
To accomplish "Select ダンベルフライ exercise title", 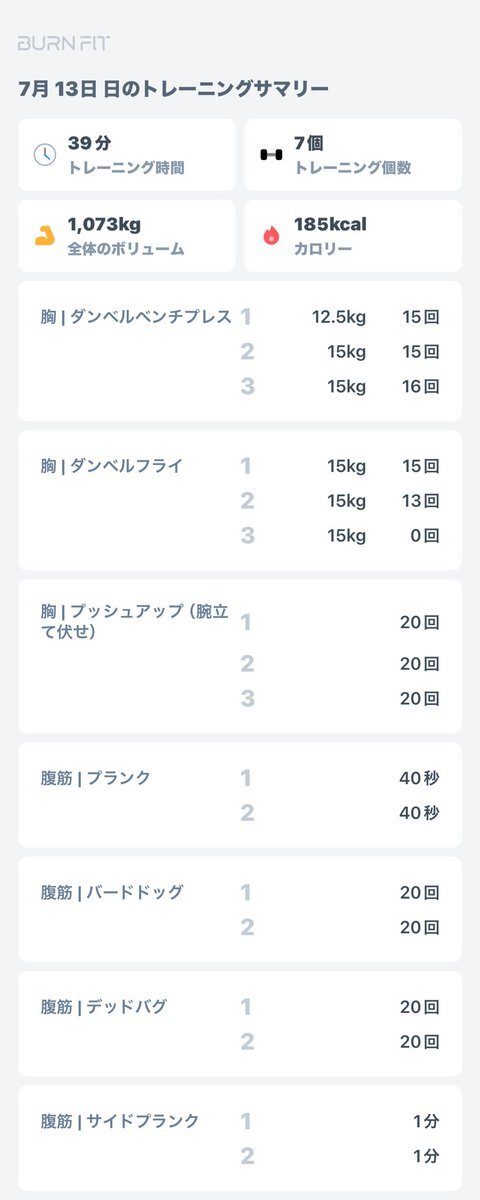I will point(112,466).
